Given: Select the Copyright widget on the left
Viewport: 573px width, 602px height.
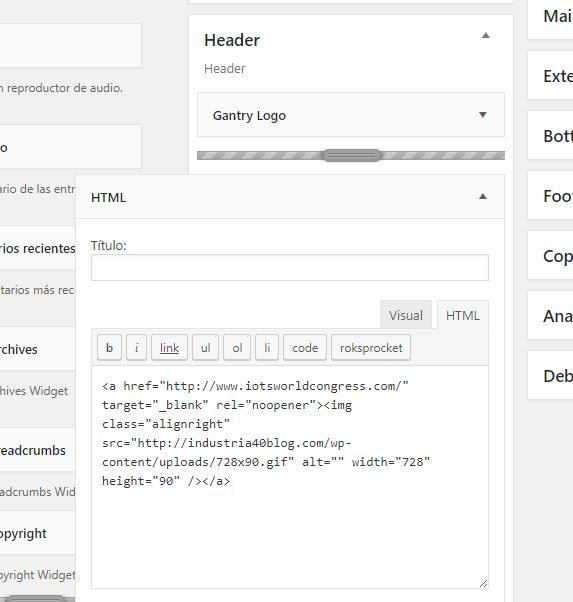Looking at the screenshot, I should pos(38,533).
